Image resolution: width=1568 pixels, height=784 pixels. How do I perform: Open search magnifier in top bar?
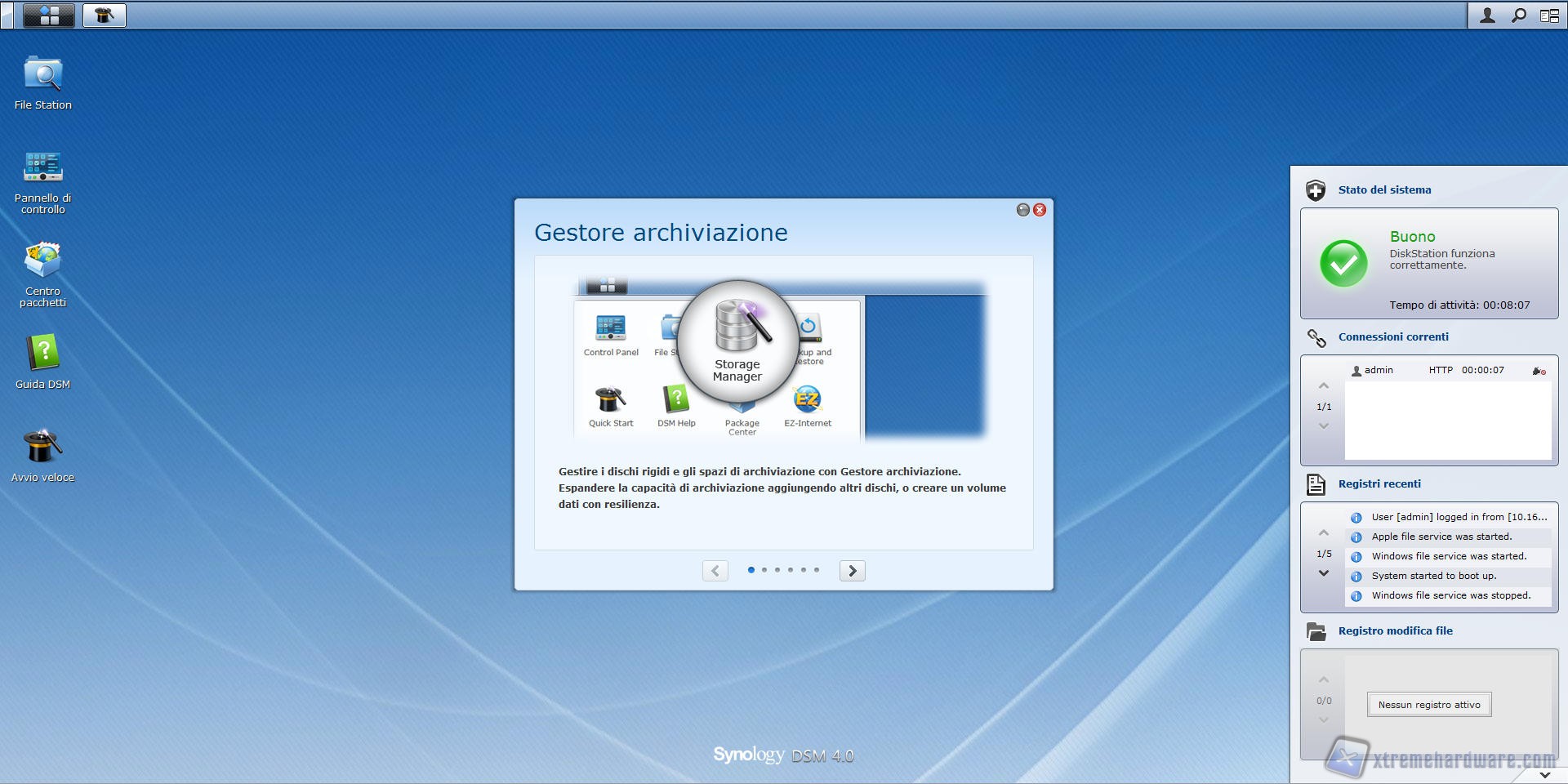(x=1518, y=16)
